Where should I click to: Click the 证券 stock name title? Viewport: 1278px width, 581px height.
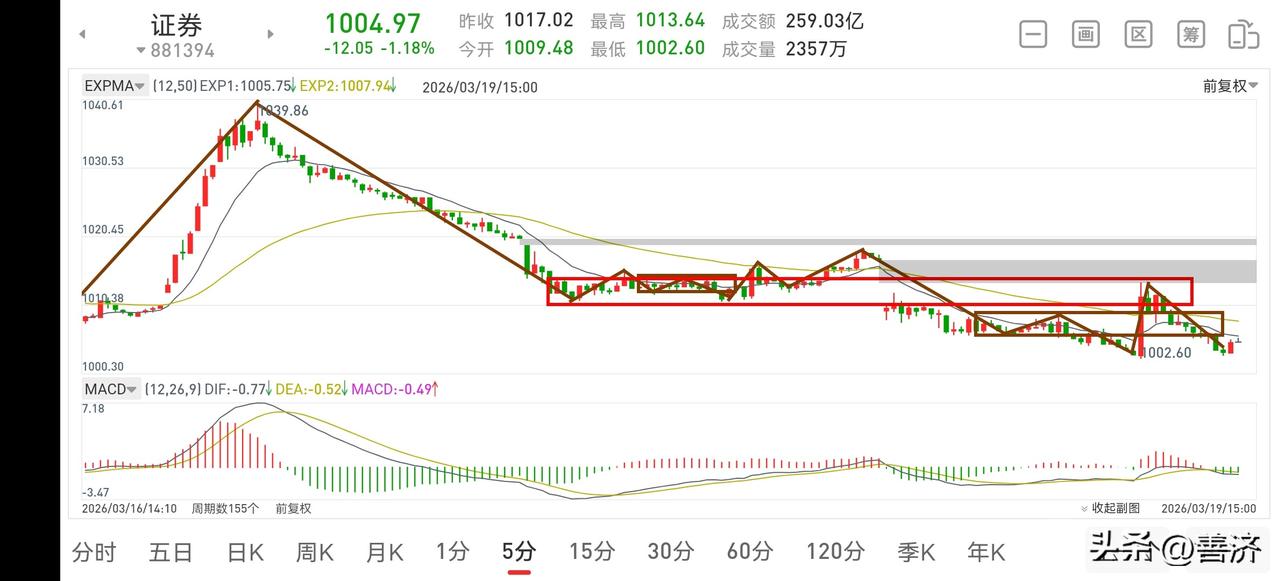[x=176, y=24]
